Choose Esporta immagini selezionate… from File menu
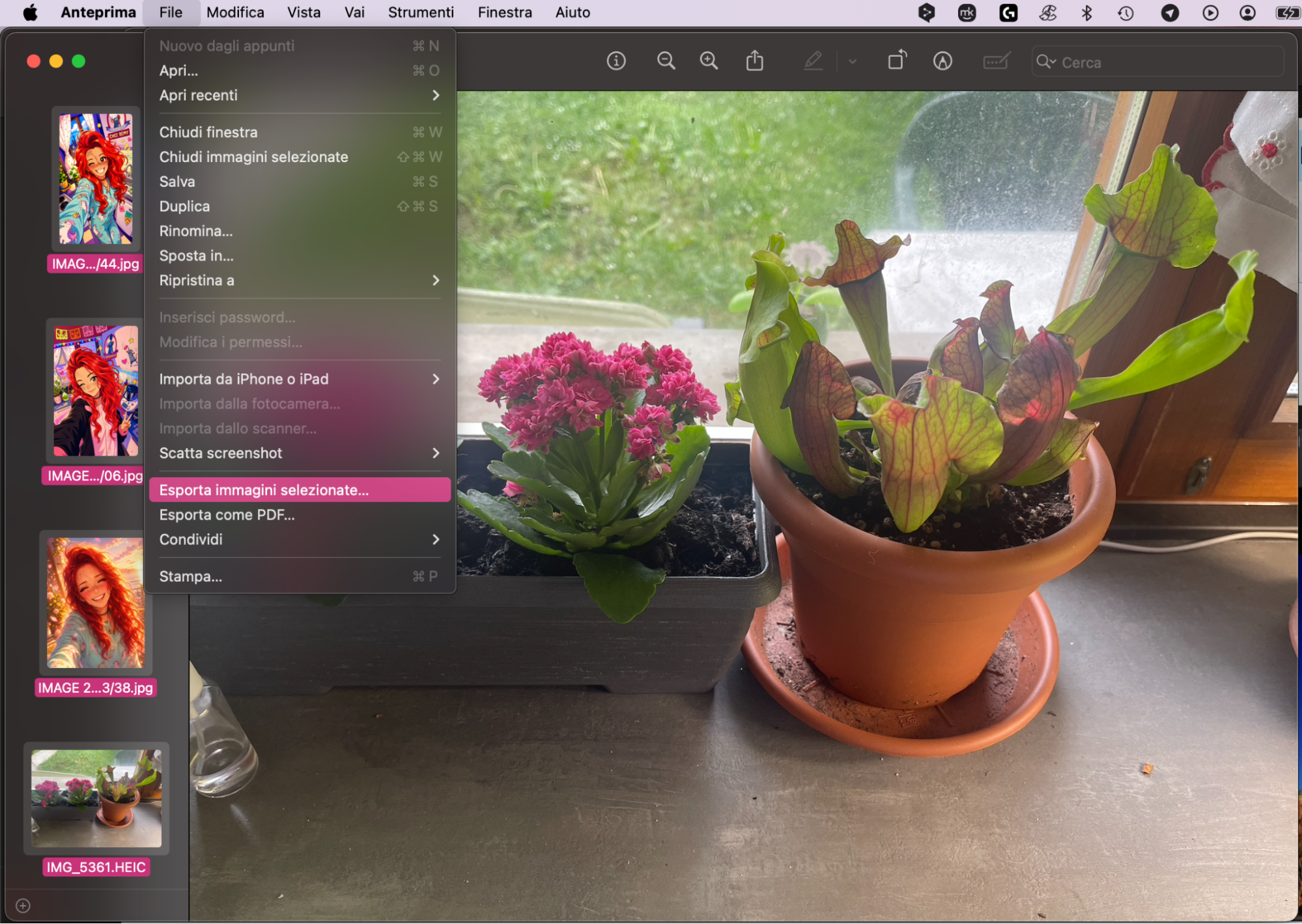The image size is (1302, 924). [300, 490]
